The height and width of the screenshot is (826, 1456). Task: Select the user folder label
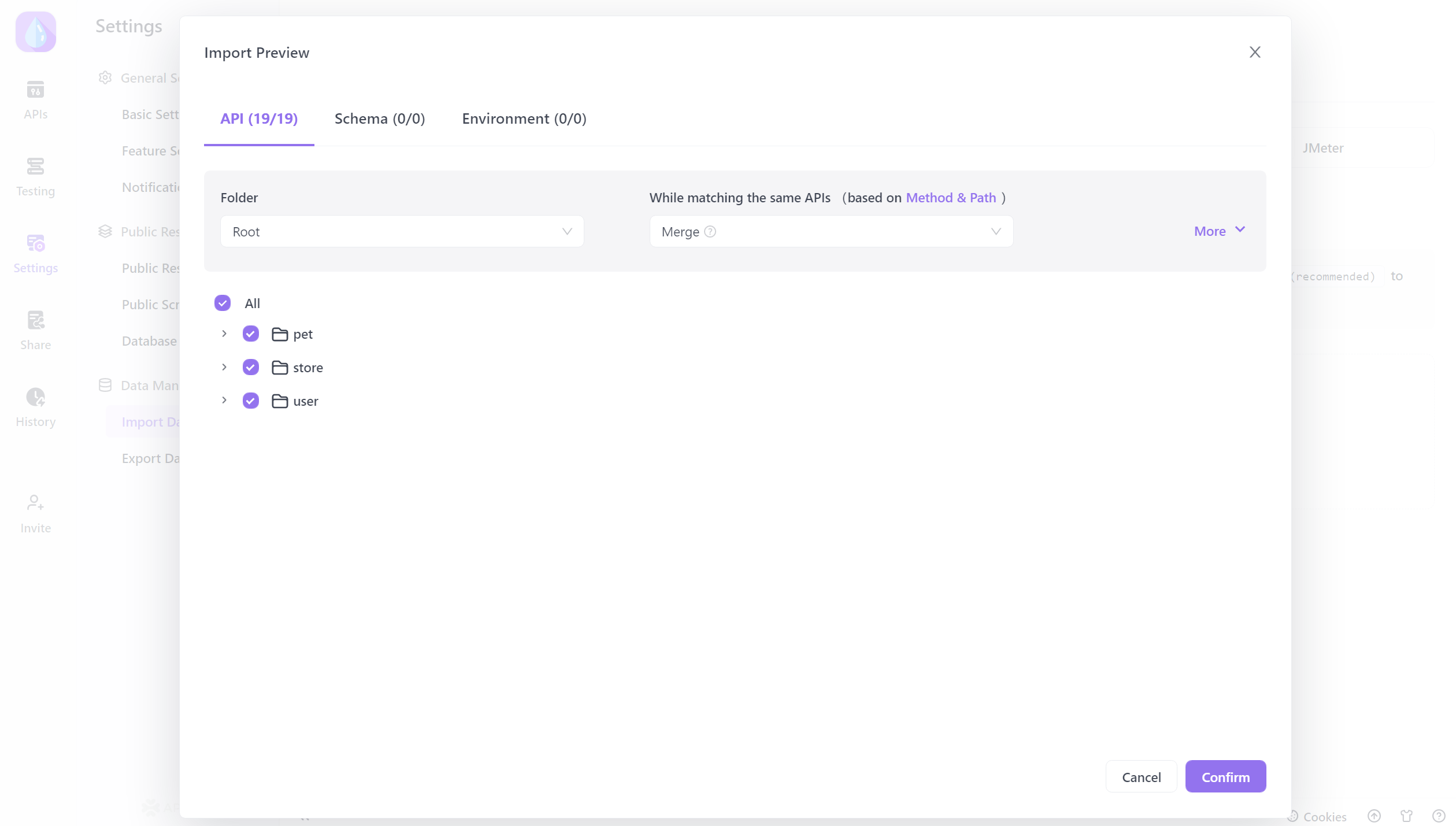[x=306, y=401]
